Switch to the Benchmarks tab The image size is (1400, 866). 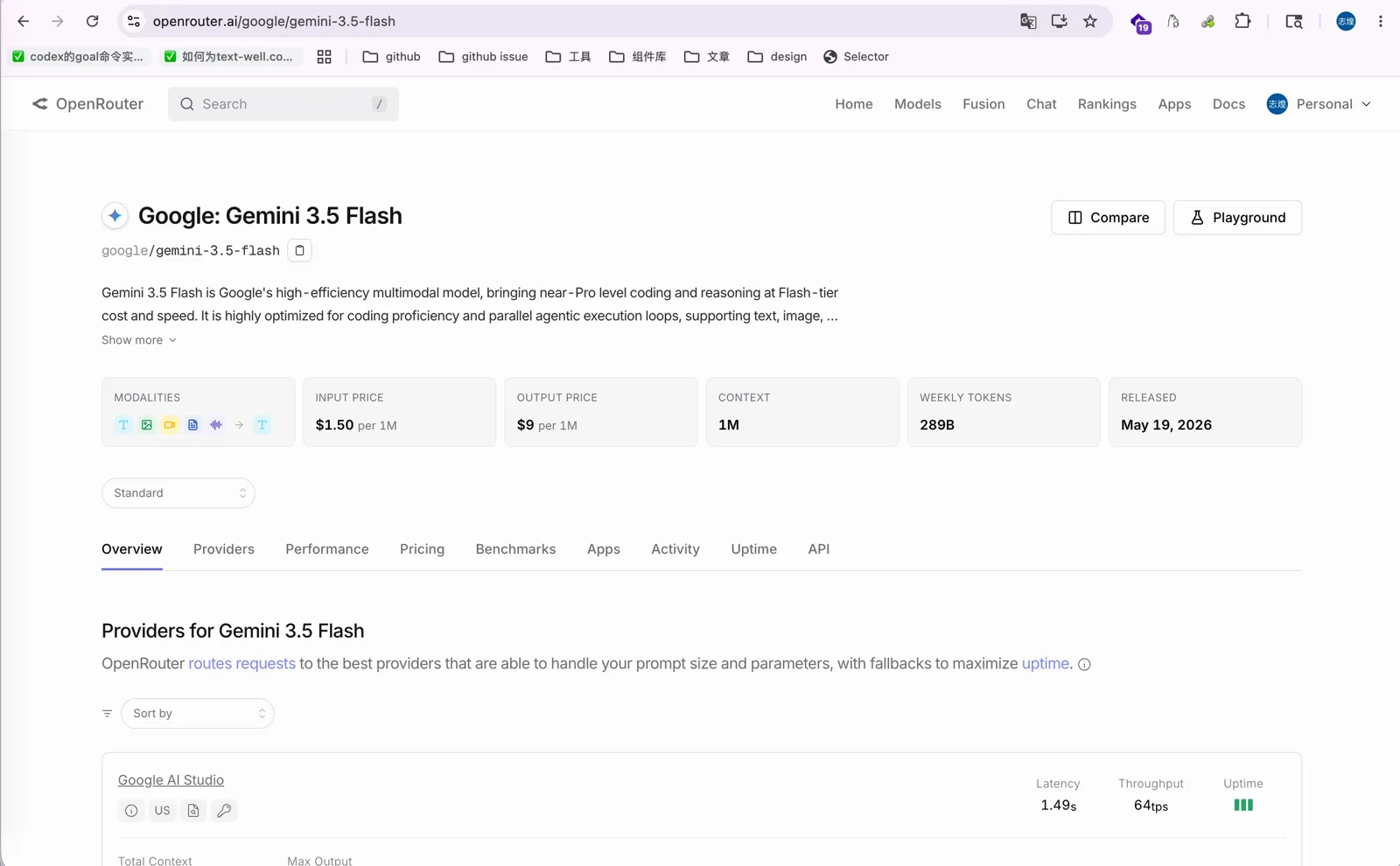point(515,549)
